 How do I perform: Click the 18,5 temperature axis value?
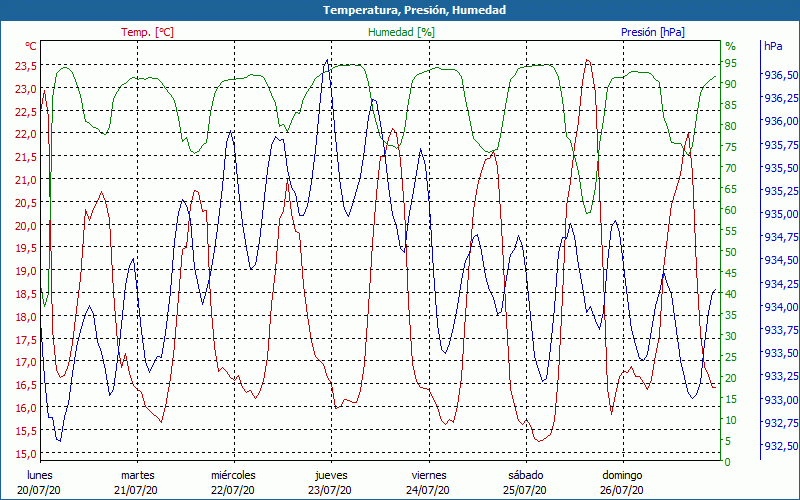(25, 294)
